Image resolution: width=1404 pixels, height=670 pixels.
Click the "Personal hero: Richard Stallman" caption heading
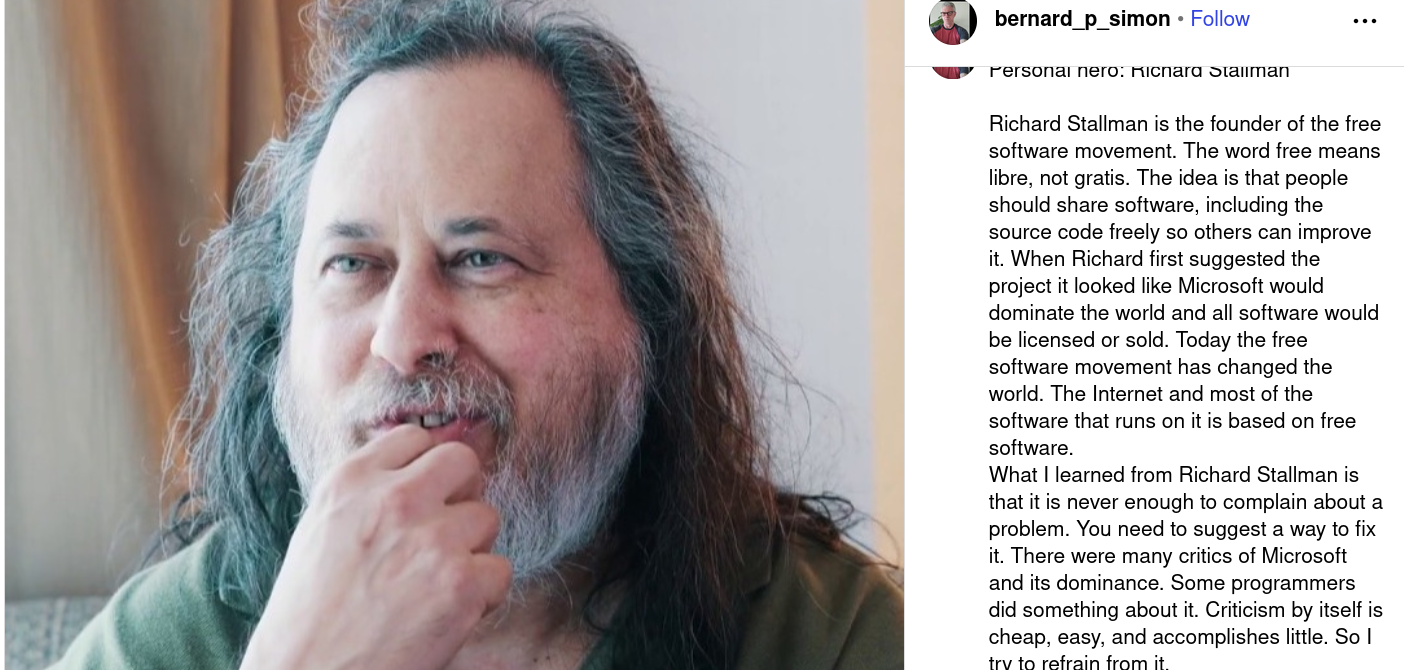pyautogui.click(x=1138, y=71)
